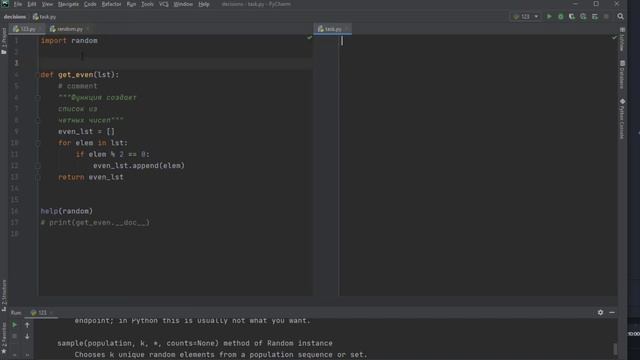Image resolution: width=640 pixels, height=360 pixels.
Task: Switch to the 123.py editor tab
Action: (x=27, y=29)
